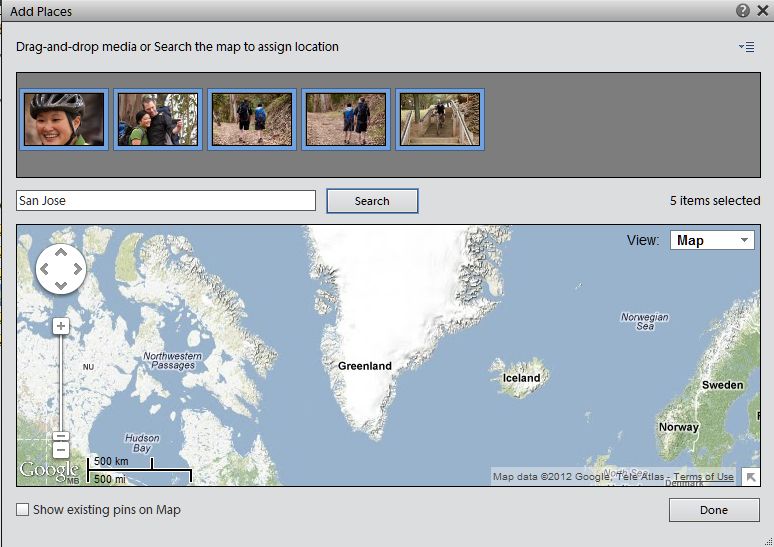Screen dimensions: 774x547
Task: Pan the map right with arrow
Action: (77, 269)
